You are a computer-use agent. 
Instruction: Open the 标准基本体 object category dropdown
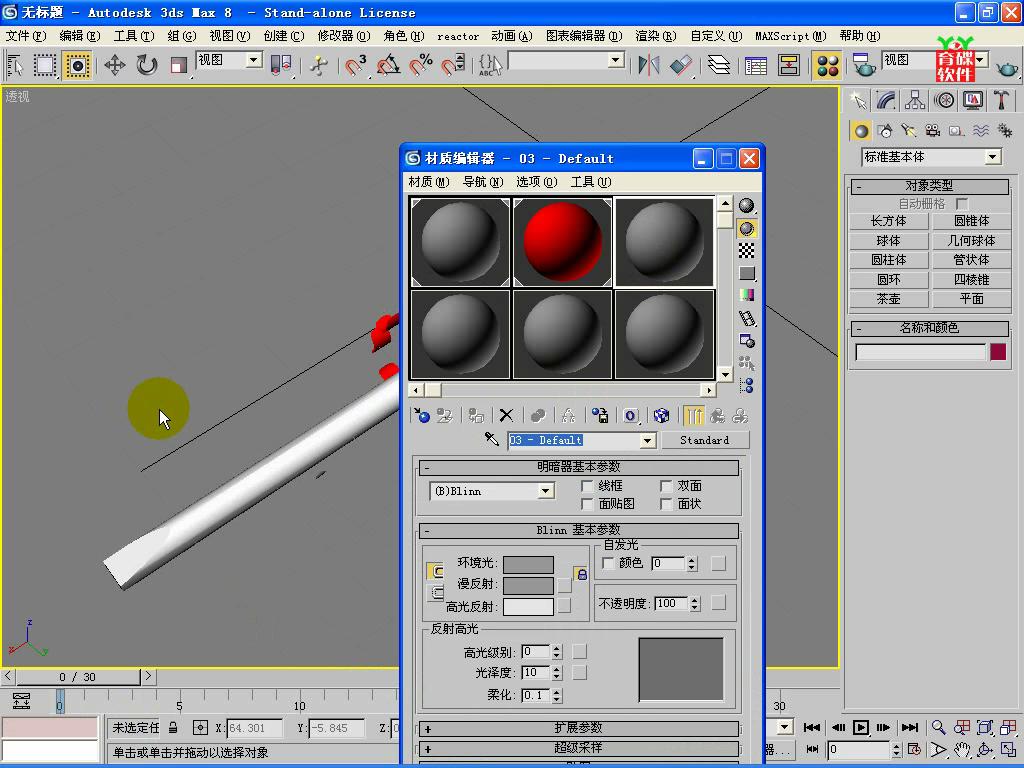(993, 157)
